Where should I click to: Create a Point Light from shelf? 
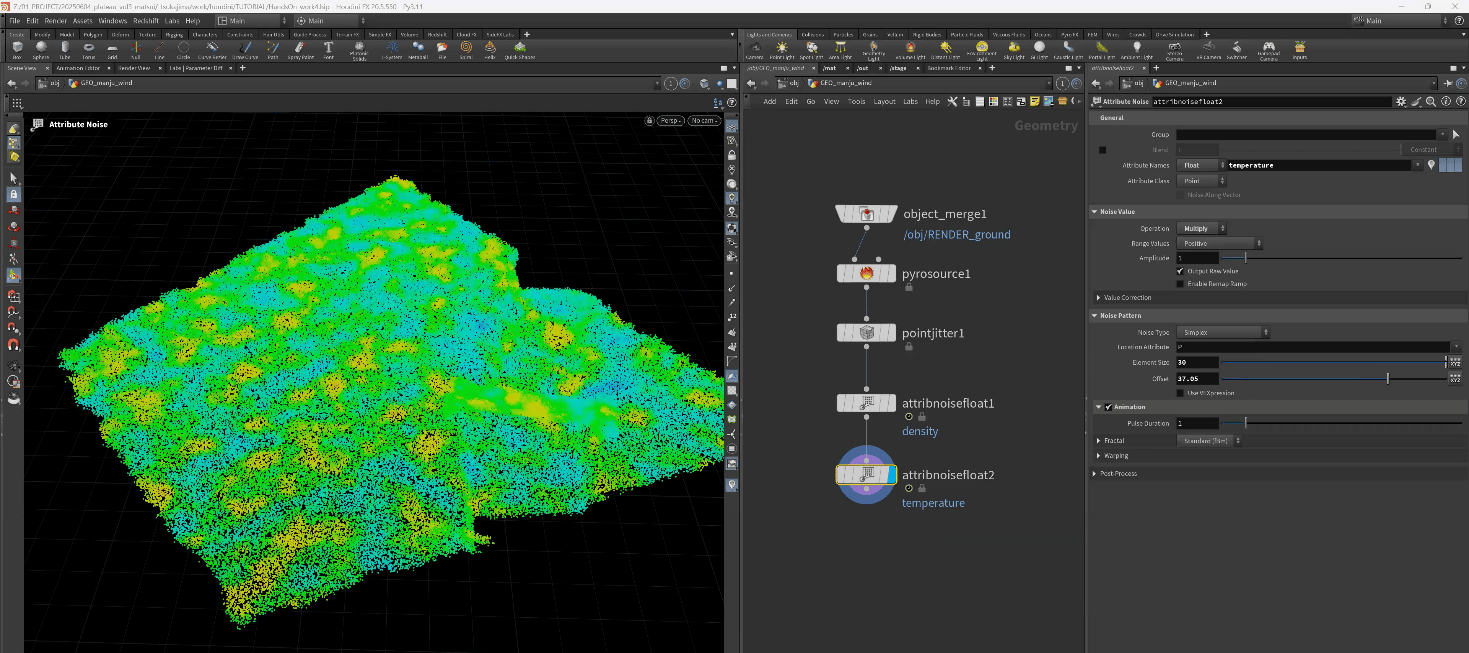[x=782, y=48]
